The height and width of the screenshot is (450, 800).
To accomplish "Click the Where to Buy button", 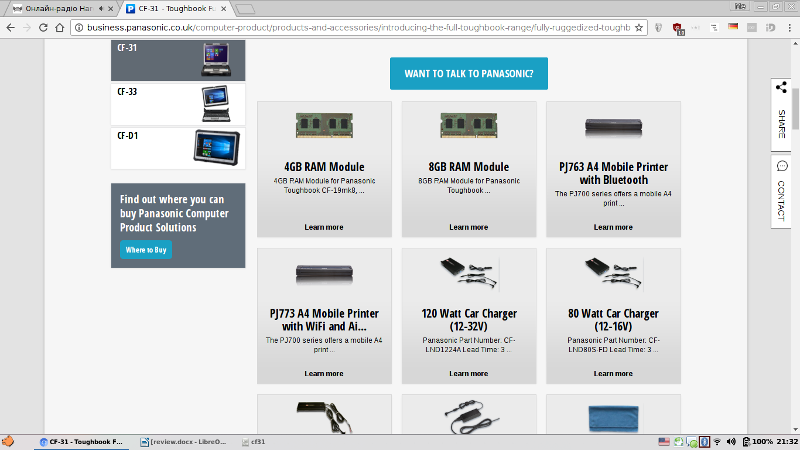I will click(146, 250).
